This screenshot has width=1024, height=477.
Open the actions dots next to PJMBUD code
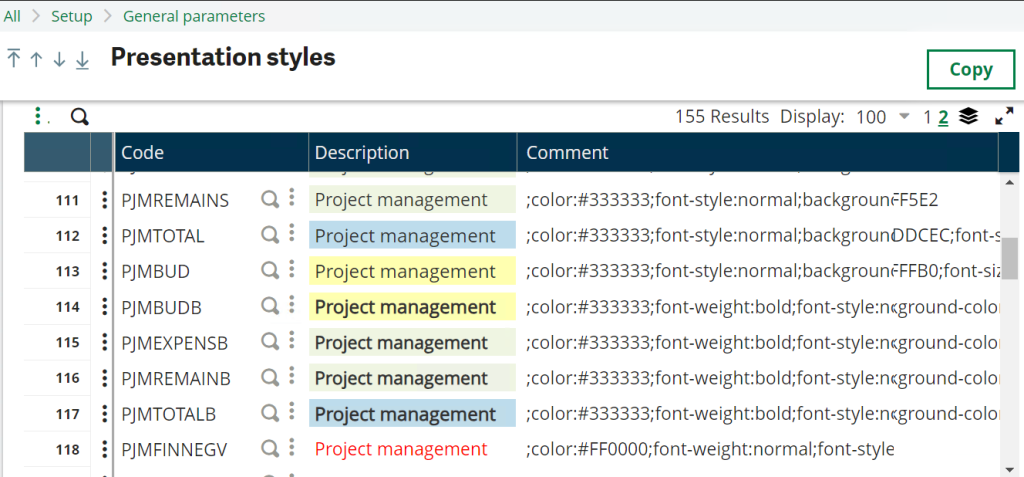point(291,270)
